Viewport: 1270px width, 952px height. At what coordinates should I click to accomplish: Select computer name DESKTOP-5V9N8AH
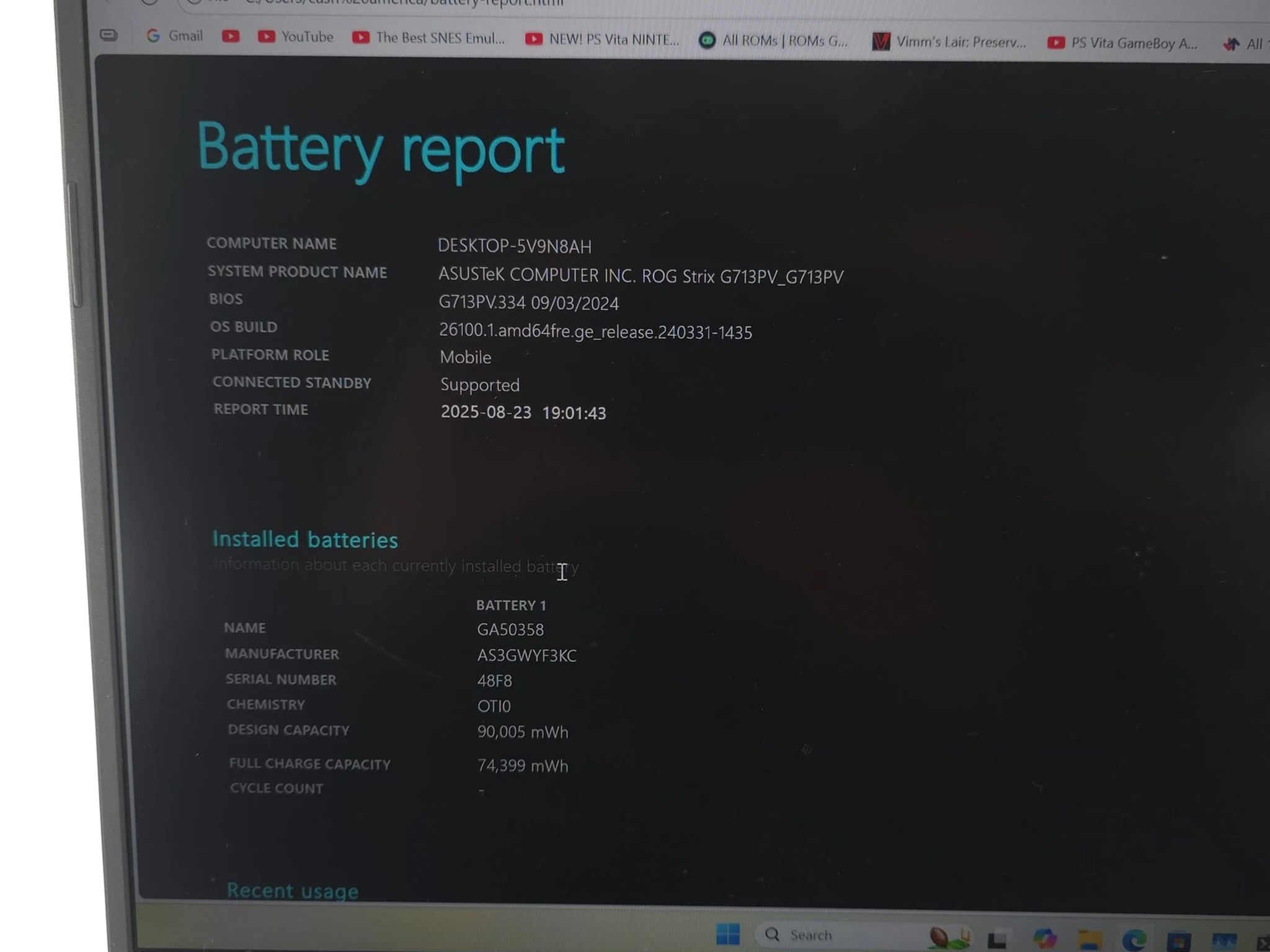coord(514,246)
